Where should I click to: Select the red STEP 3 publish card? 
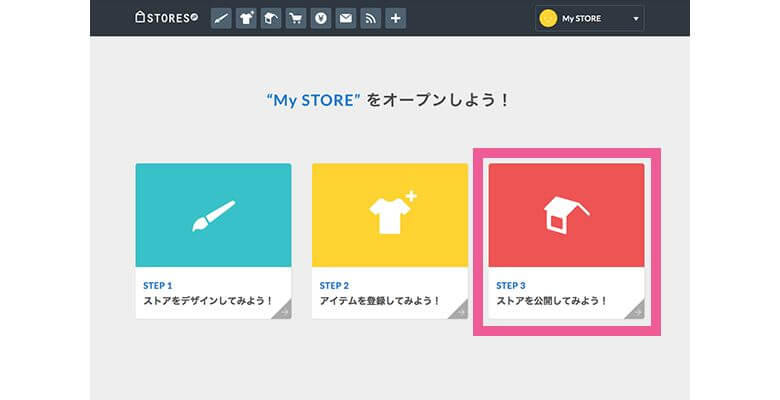(x=566, y=216)
